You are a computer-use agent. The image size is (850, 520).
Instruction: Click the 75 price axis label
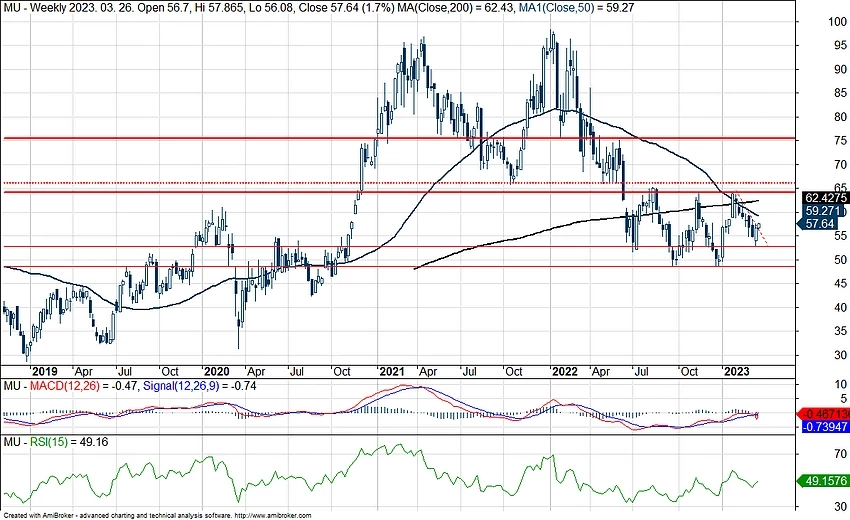coord(840,141)
